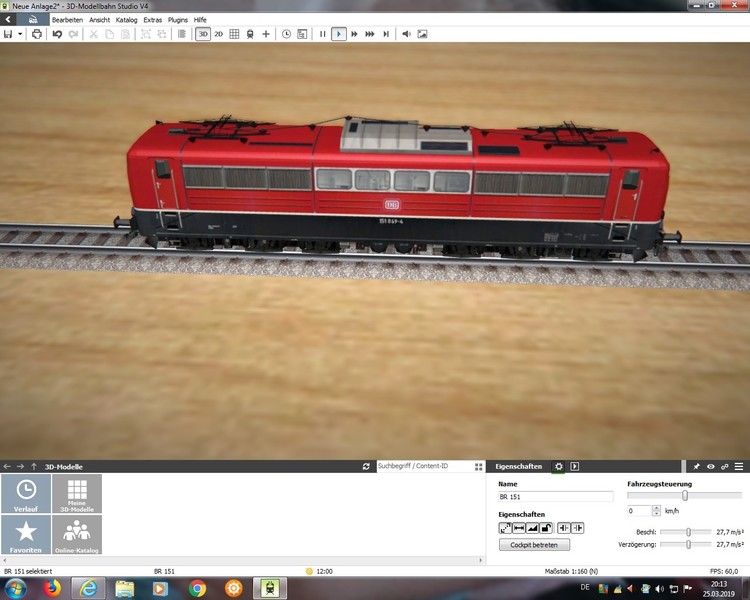Click the train view icon in the toolbar
The width and height of the screenshot is (750, 600).
pos(250,34)
